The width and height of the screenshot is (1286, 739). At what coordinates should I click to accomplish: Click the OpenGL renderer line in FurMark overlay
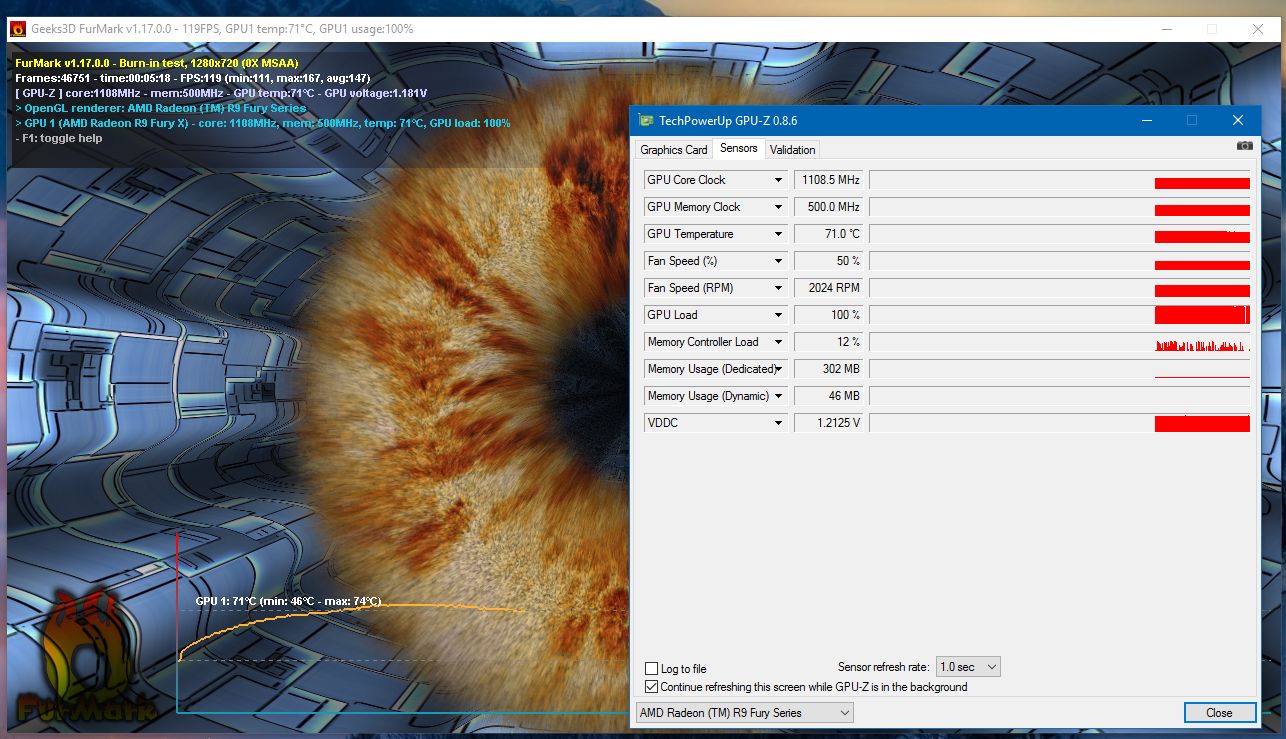pyautogui.click(x=160, y=108)
